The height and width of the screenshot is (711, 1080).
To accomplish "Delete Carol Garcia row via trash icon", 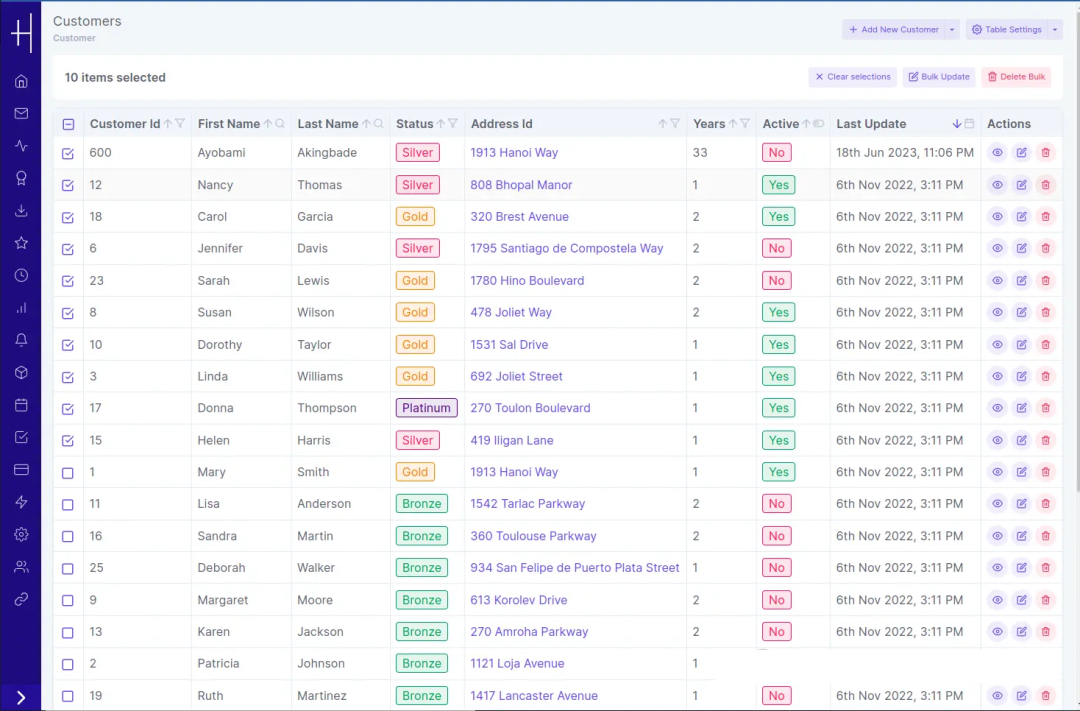I will click(x=1045, y=217).
